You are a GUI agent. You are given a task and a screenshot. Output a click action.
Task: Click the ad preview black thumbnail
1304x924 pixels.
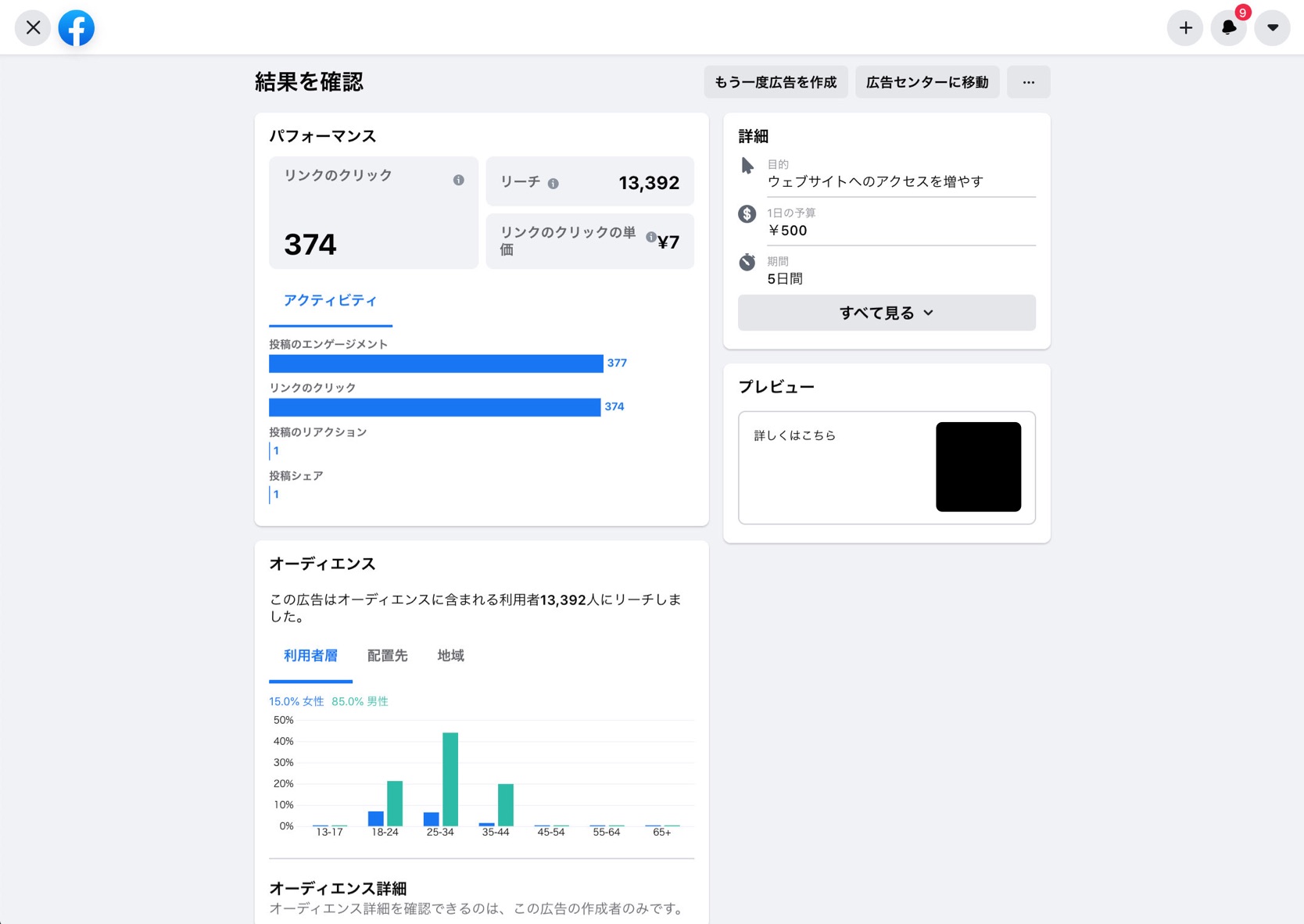(x=978, y=467)
